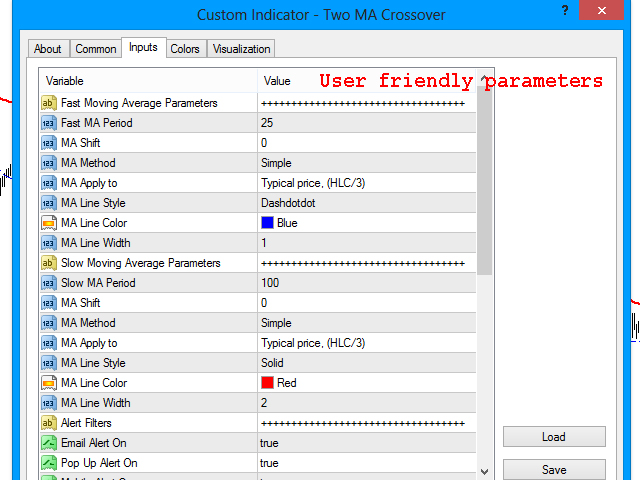Click the Save button

(x=554, y=469)
